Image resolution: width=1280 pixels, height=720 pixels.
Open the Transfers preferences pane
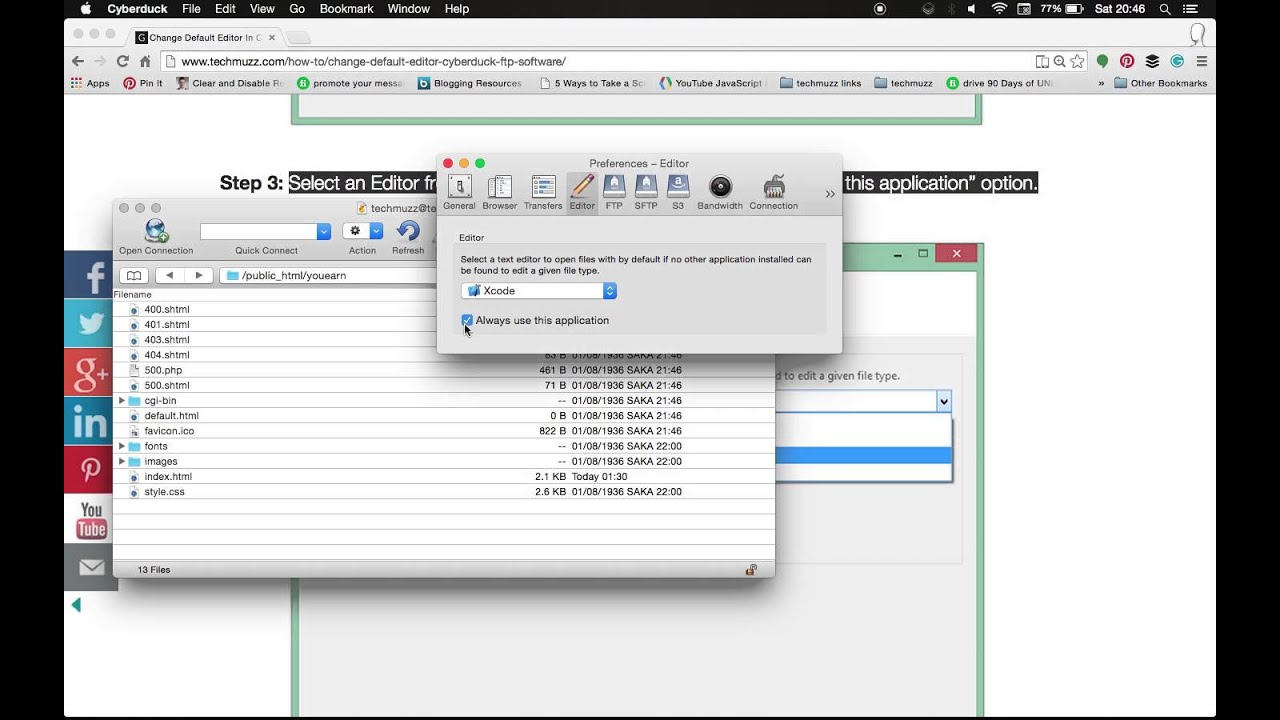pos(543,192)
